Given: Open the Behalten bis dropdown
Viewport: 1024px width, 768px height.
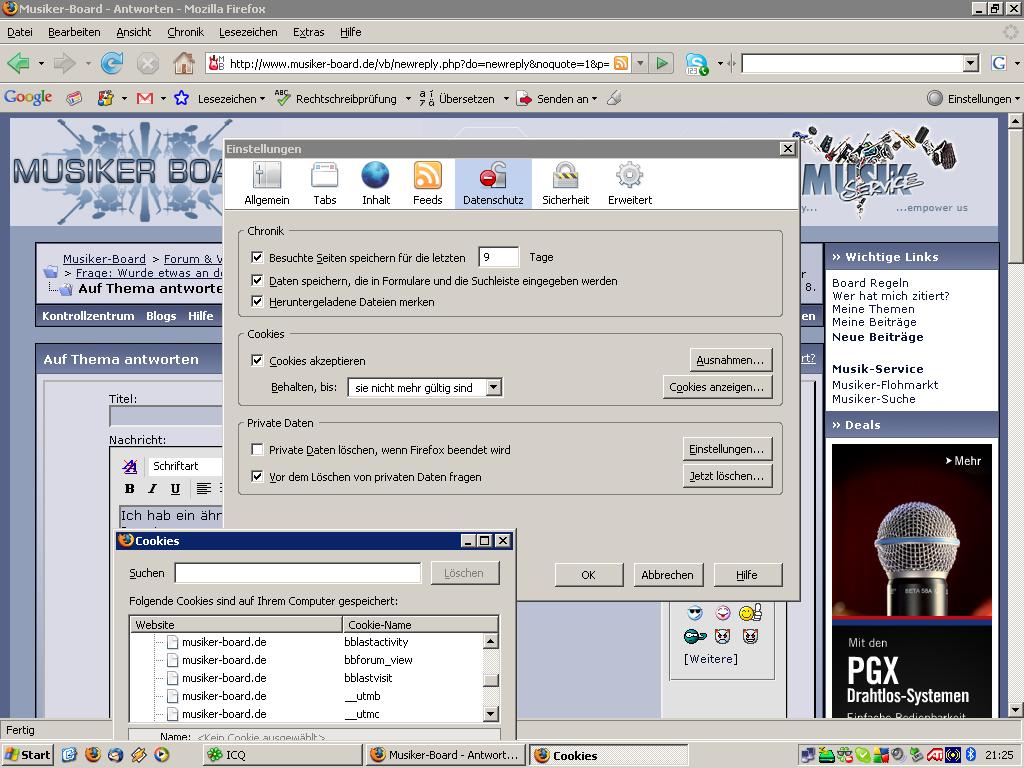Looking at the screenshot, I should 425,387.
